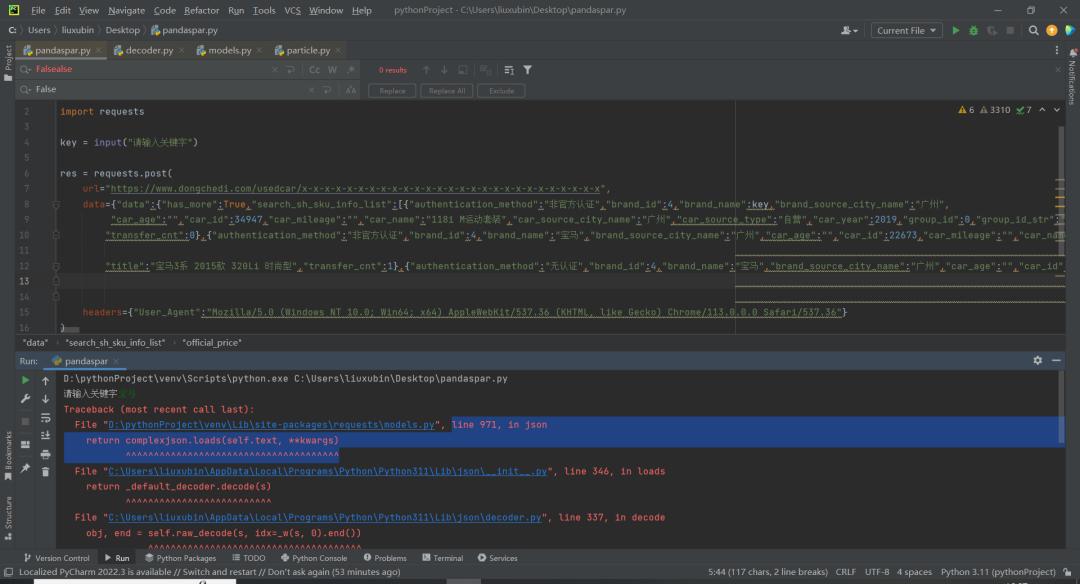This screenshot has height=584, width=1080.
Task: Filter search results with the funnel icon
Action: [528, 70]
